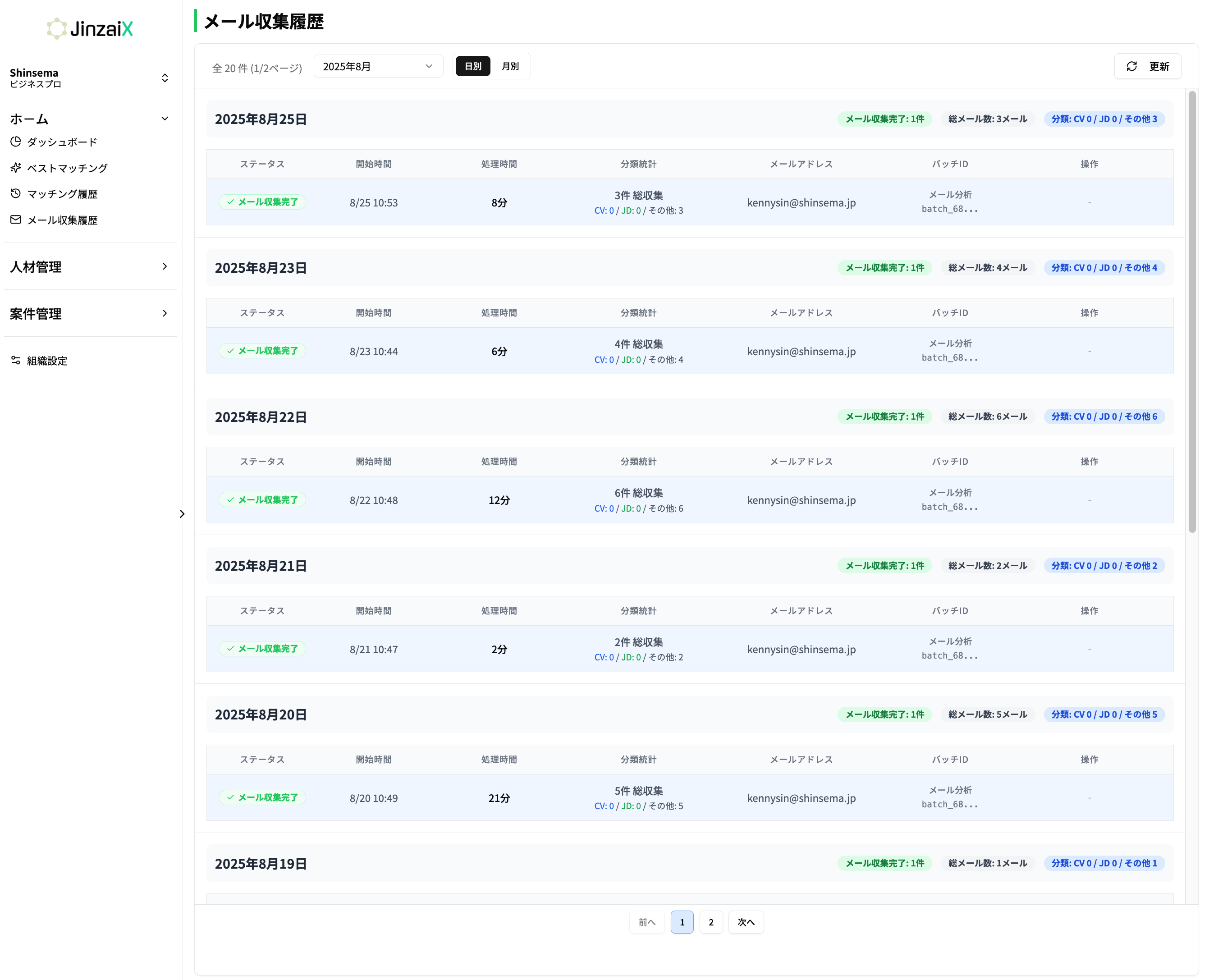1209x980 pixels.
Task: Click the start time 8/23 10:44
Action: click(374, 351)
